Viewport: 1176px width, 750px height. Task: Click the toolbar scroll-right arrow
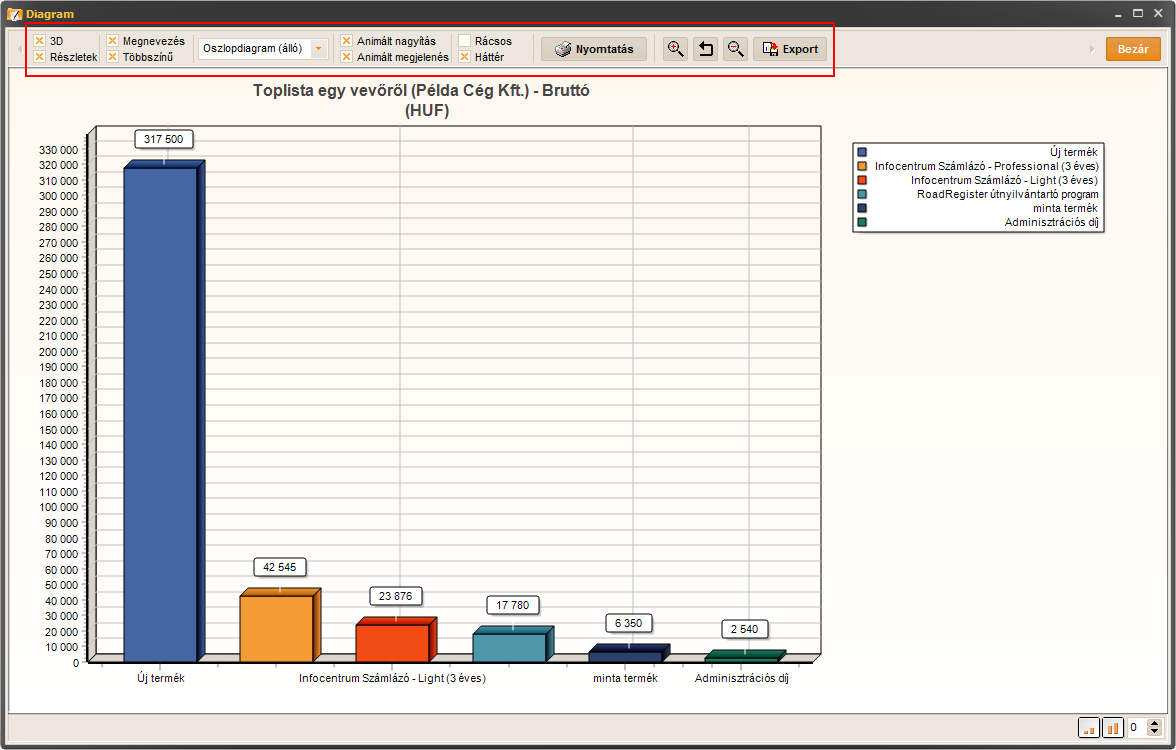click(1092, 49)
